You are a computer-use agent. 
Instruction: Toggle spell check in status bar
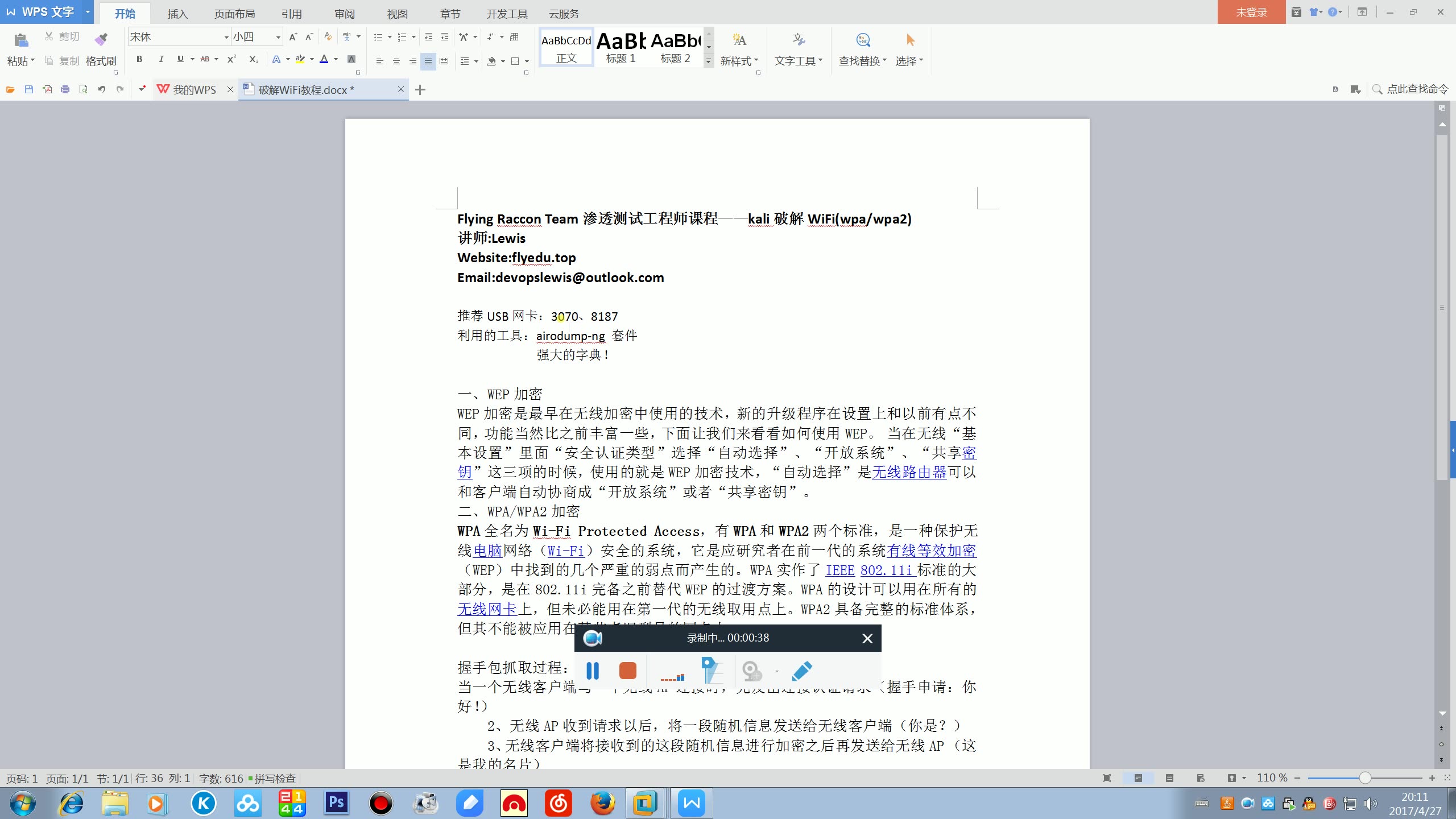[272, 779]
